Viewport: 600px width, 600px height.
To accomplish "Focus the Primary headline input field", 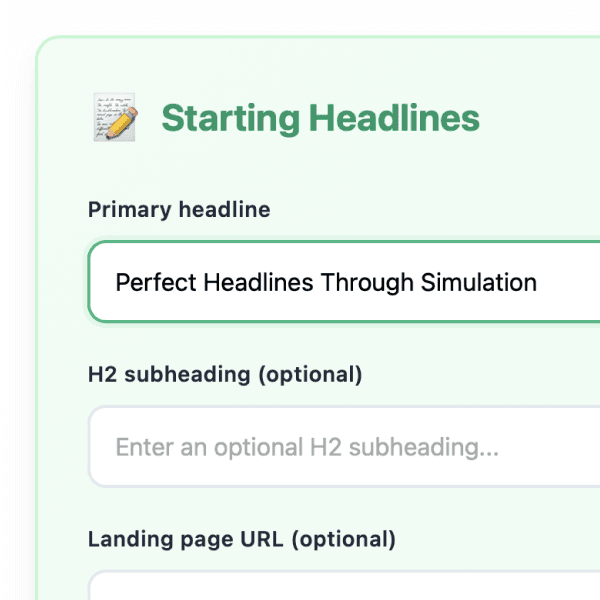I will click(x=340, y=282).
